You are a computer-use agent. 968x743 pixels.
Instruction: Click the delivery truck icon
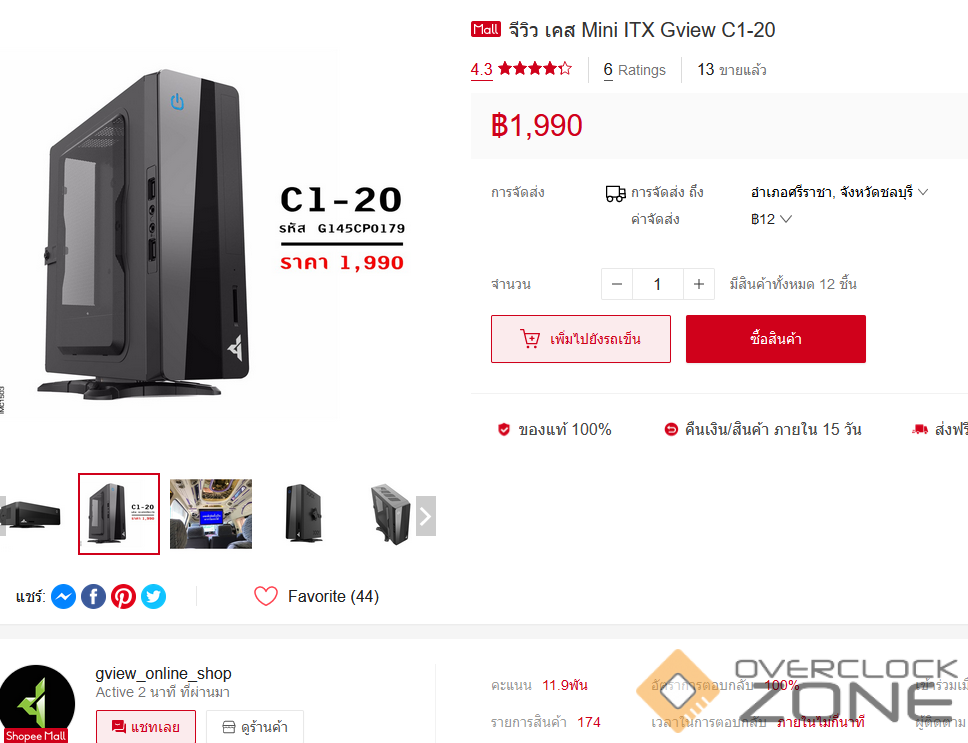pos(615,194)
